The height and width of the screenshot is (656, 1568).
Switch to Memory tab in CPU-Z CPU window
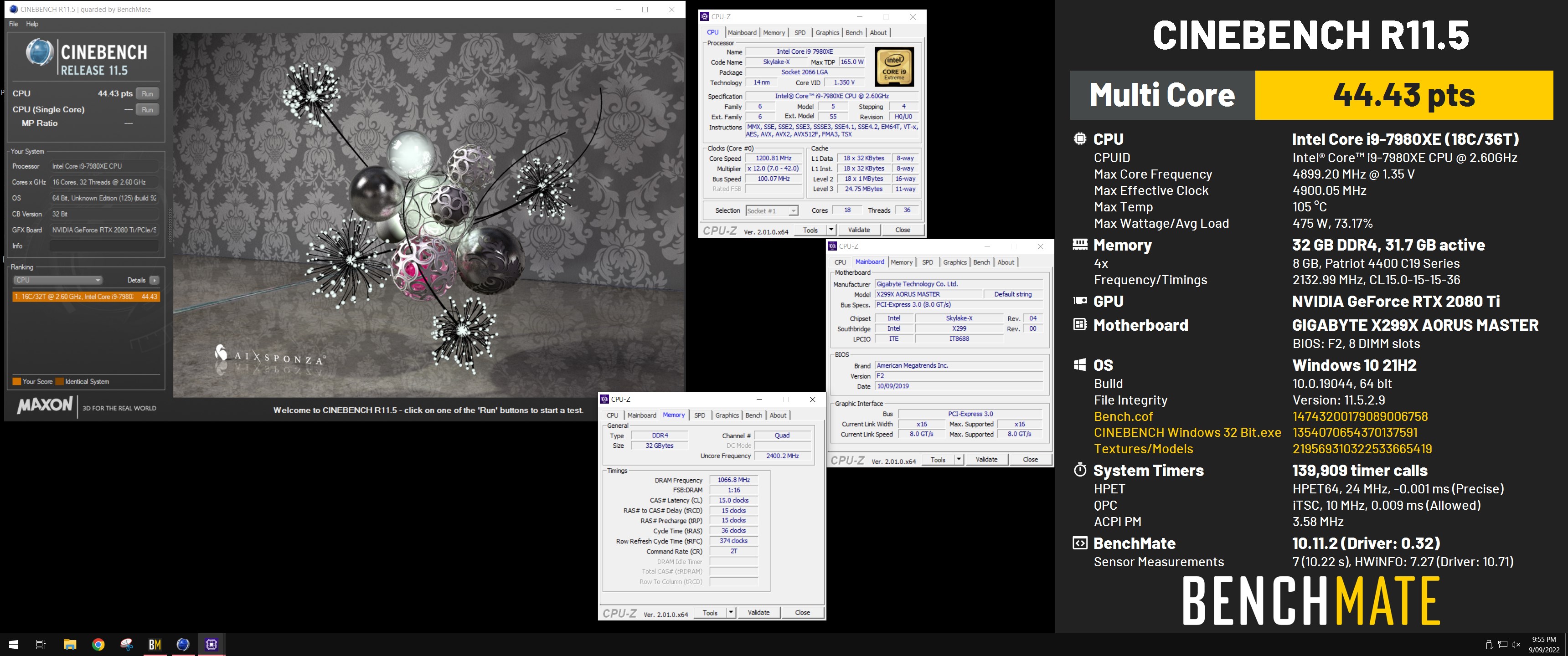[774, 33]
